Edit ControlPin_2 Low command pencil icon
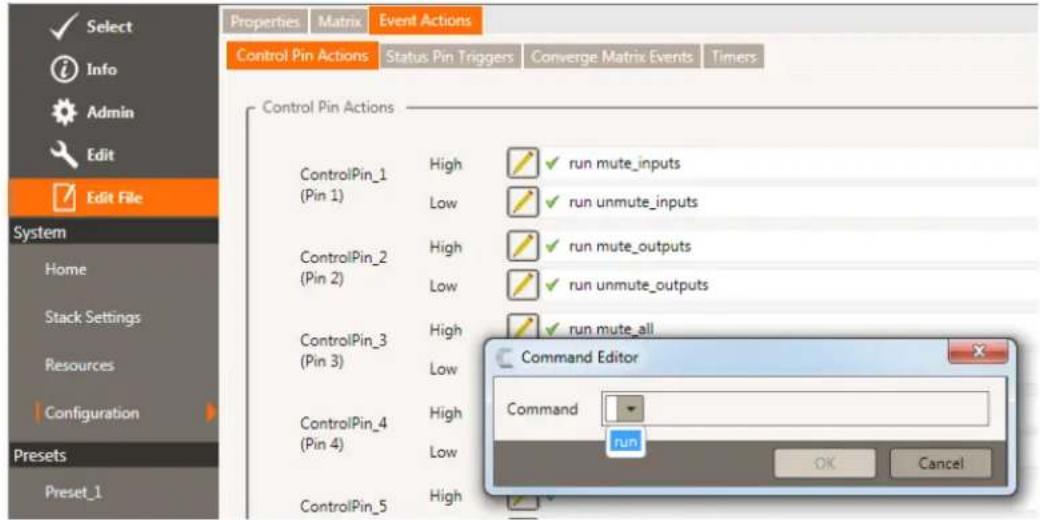Viewport: 1040px width, 520px height. [522, 286]
